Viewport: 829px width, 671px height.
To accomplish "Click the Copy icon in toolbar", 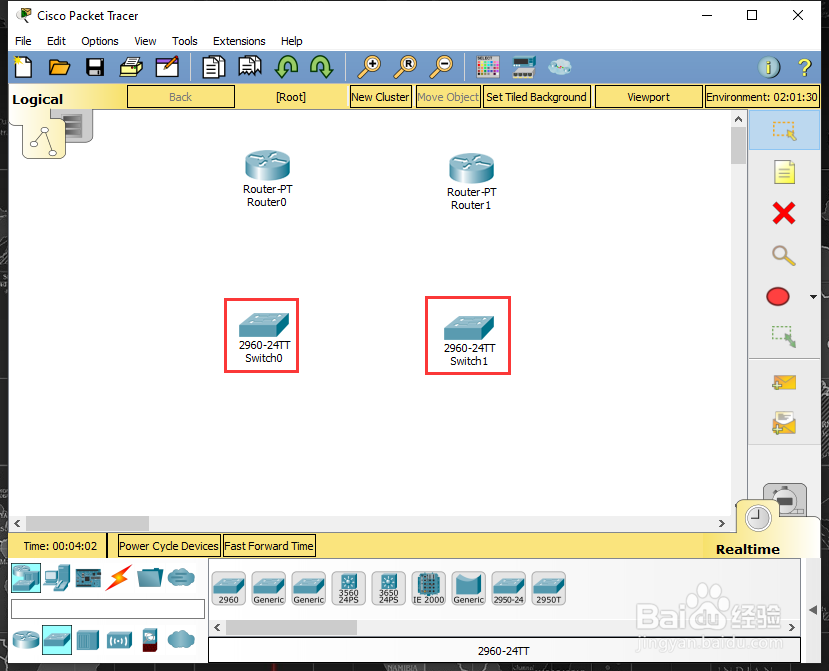I will [214, 67].
